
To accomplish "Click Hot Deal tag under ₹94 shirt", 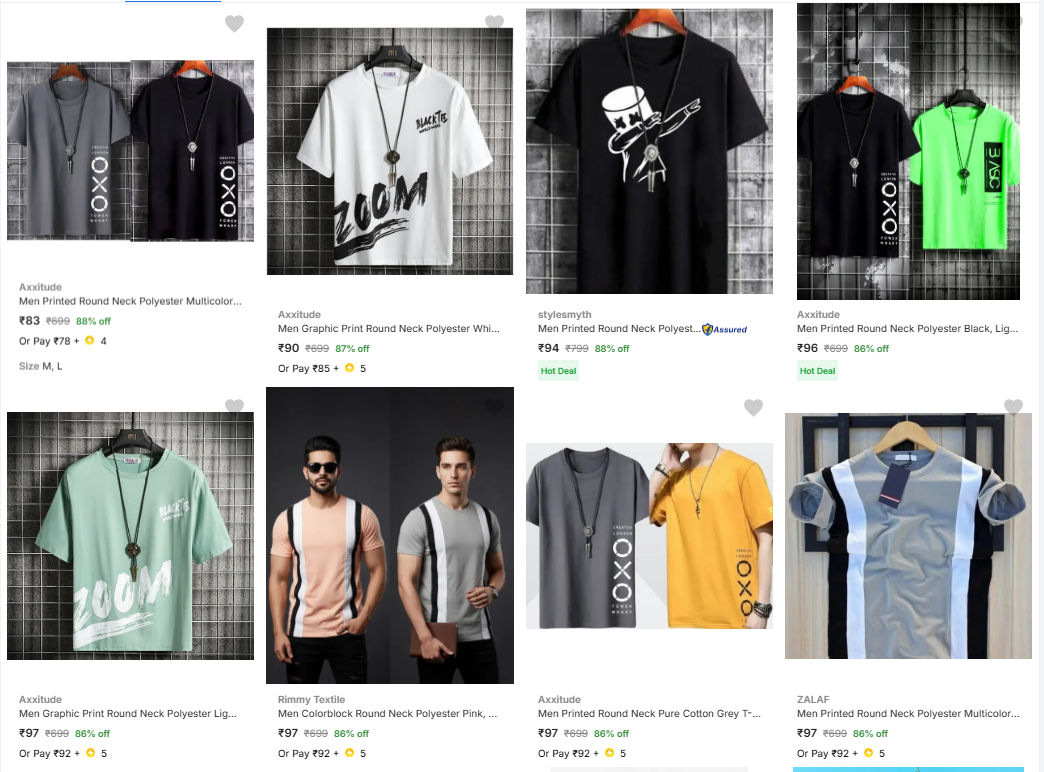I will pyautogui.click(x=559, y=371).
